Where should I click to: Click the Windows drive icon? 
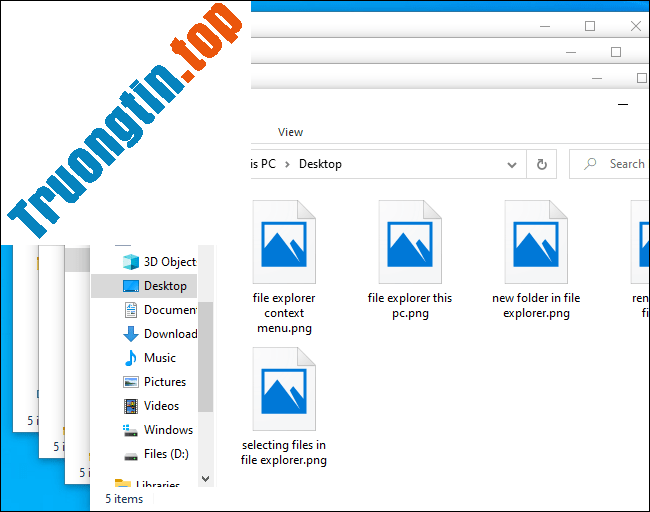pyautogui.click(x=130, y=430)
